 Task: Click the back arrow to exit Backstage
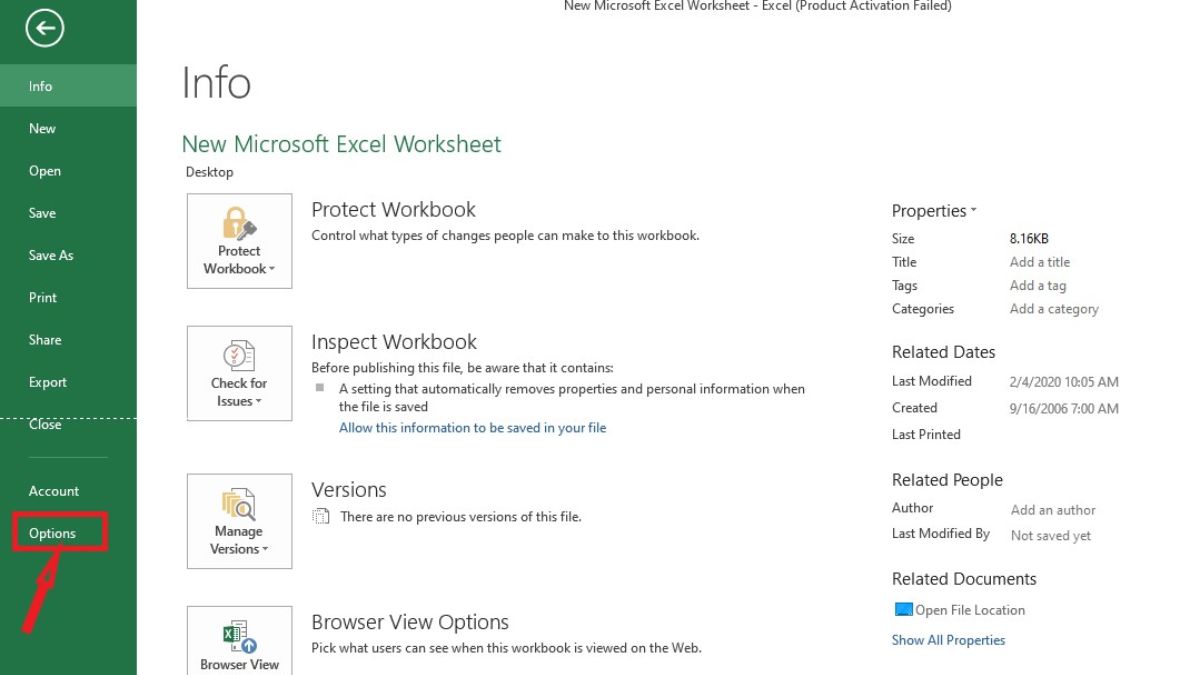pos(45,29)
